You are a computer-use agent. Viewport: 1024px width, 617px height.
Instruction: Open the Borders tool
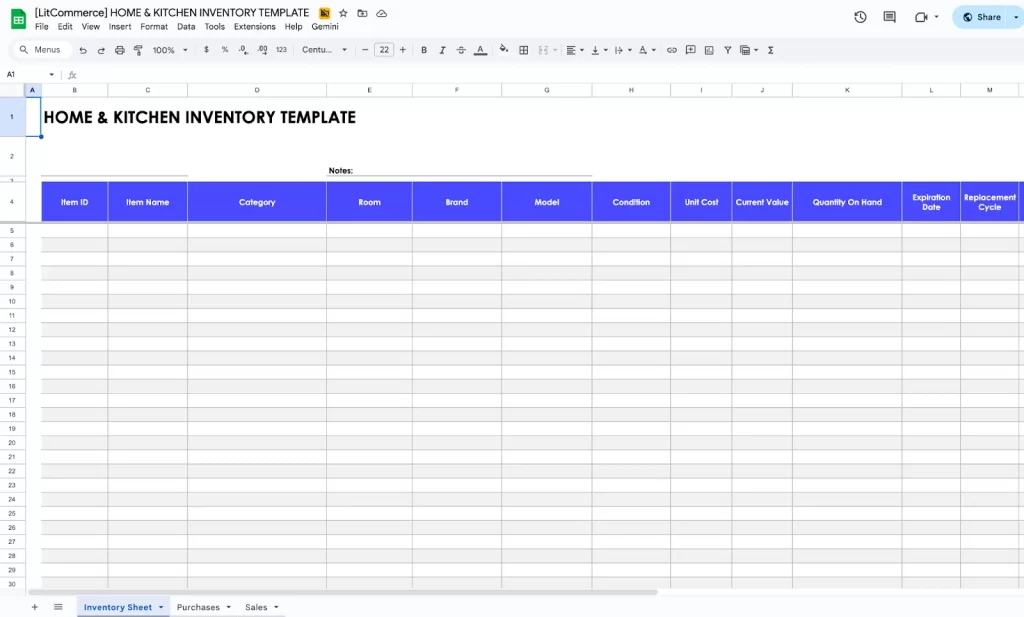(x=523, y=49)
